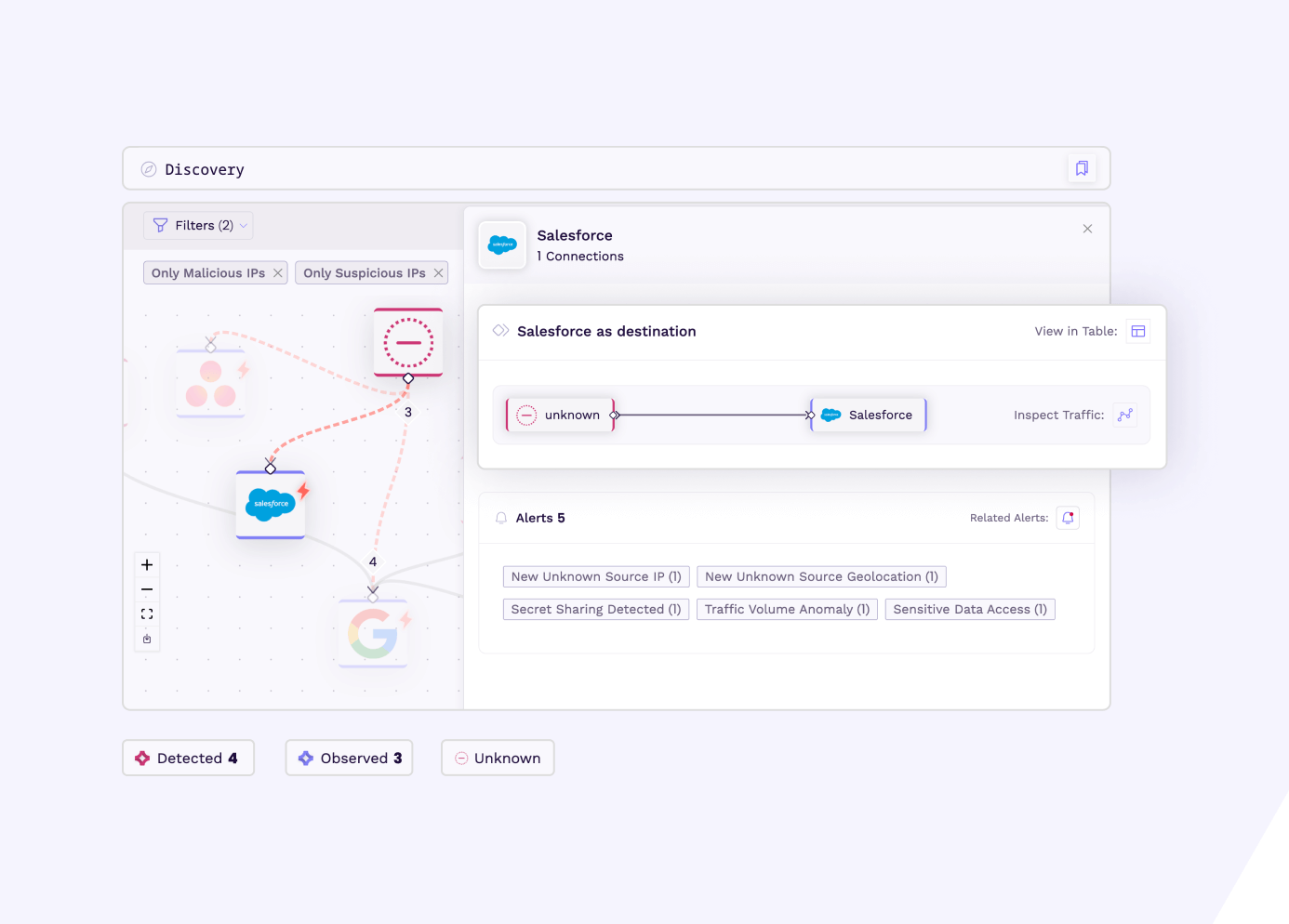Click the funnel filter icon
The height and width of the screenshot is (924, 1289).
tap(160, 225)
